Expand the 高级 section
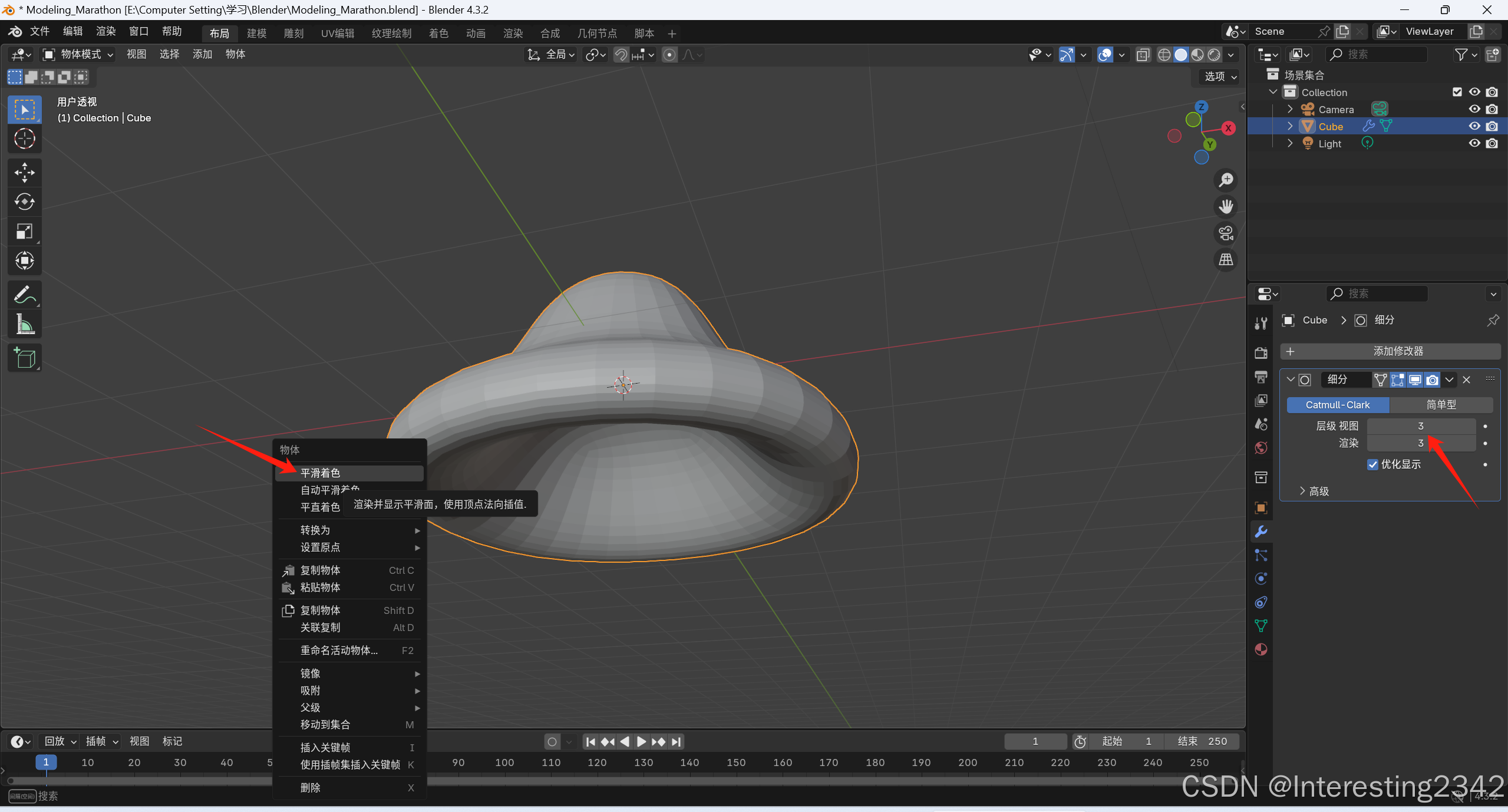Screen dimensions: 1508x812 (x=1314, y=491)
